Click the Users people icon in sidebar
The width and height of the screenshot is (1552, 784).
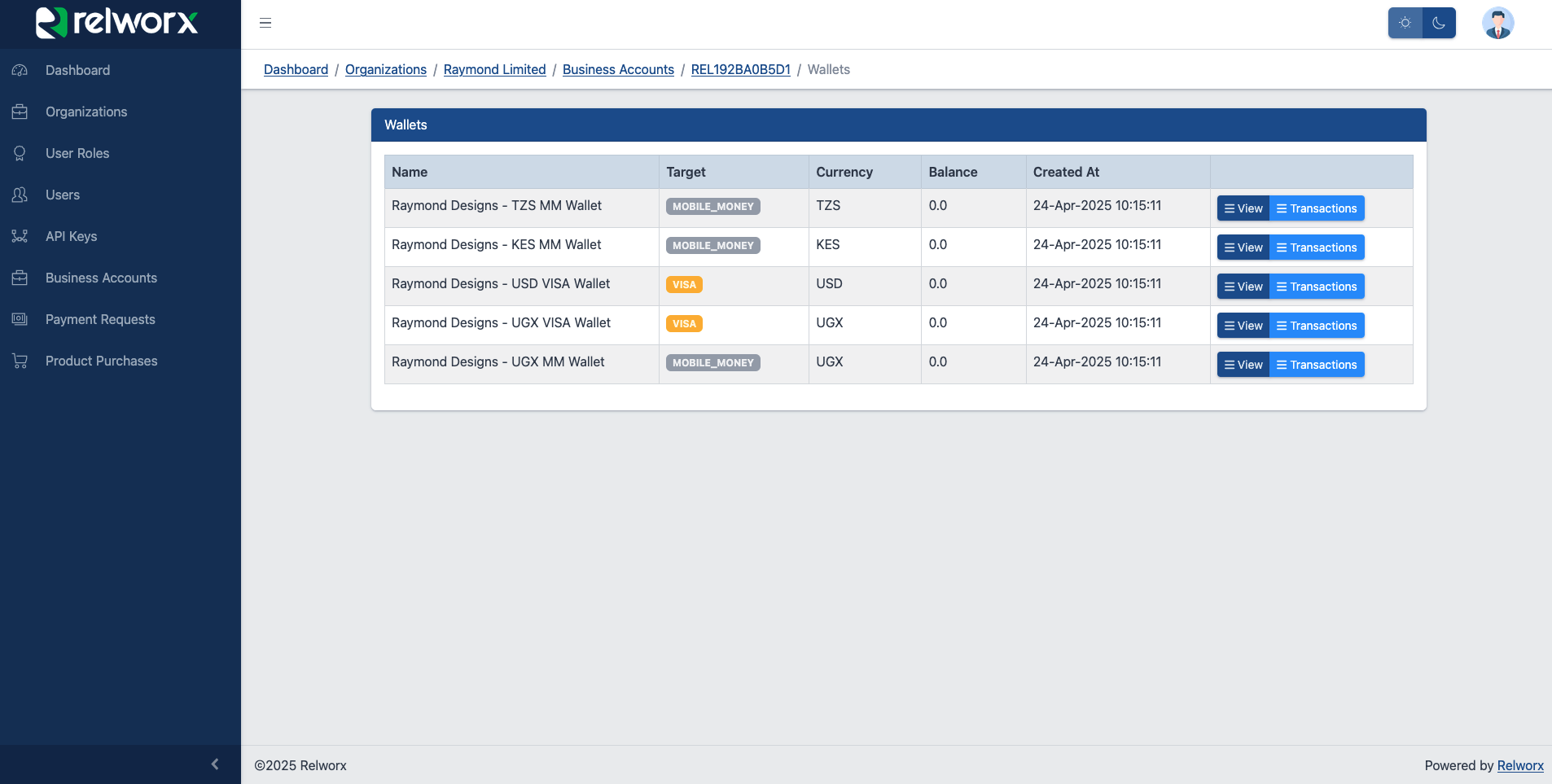(20, 195)
